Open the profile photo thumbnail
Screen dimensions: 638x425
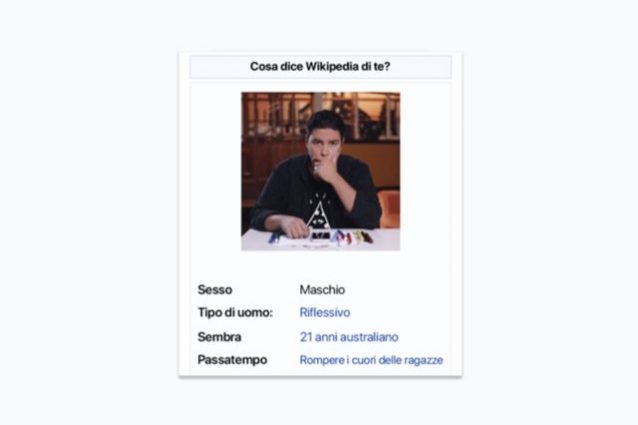pyautogui.click(x=321, y=171)
